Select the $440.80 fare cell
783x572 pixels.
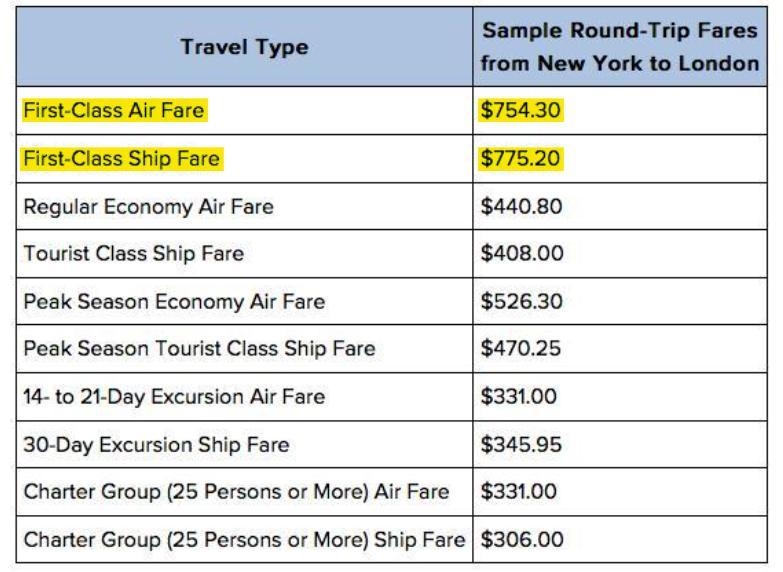[x=620, y=207]
